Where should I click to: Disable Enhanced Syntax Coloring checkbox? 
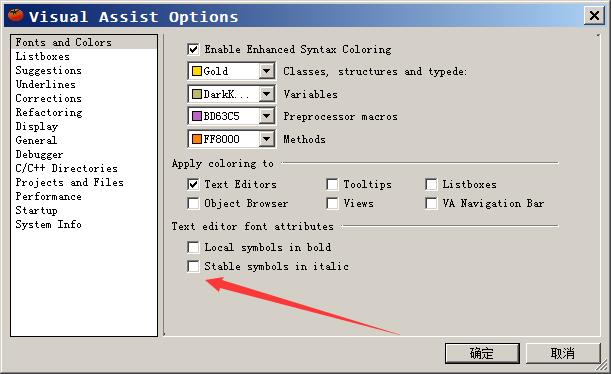click(x=193, y=49)
